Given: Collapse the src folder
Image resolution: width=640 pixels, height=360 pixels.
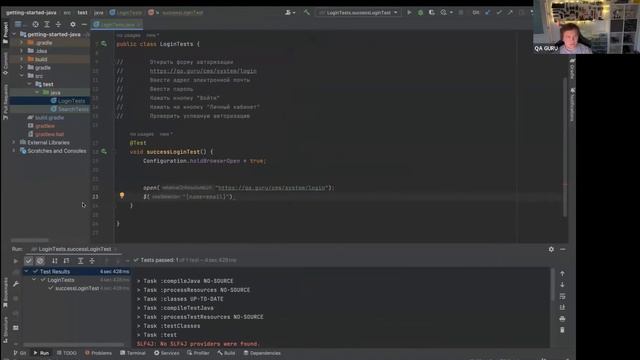Looking at the screenshot, I should point(22,76).
